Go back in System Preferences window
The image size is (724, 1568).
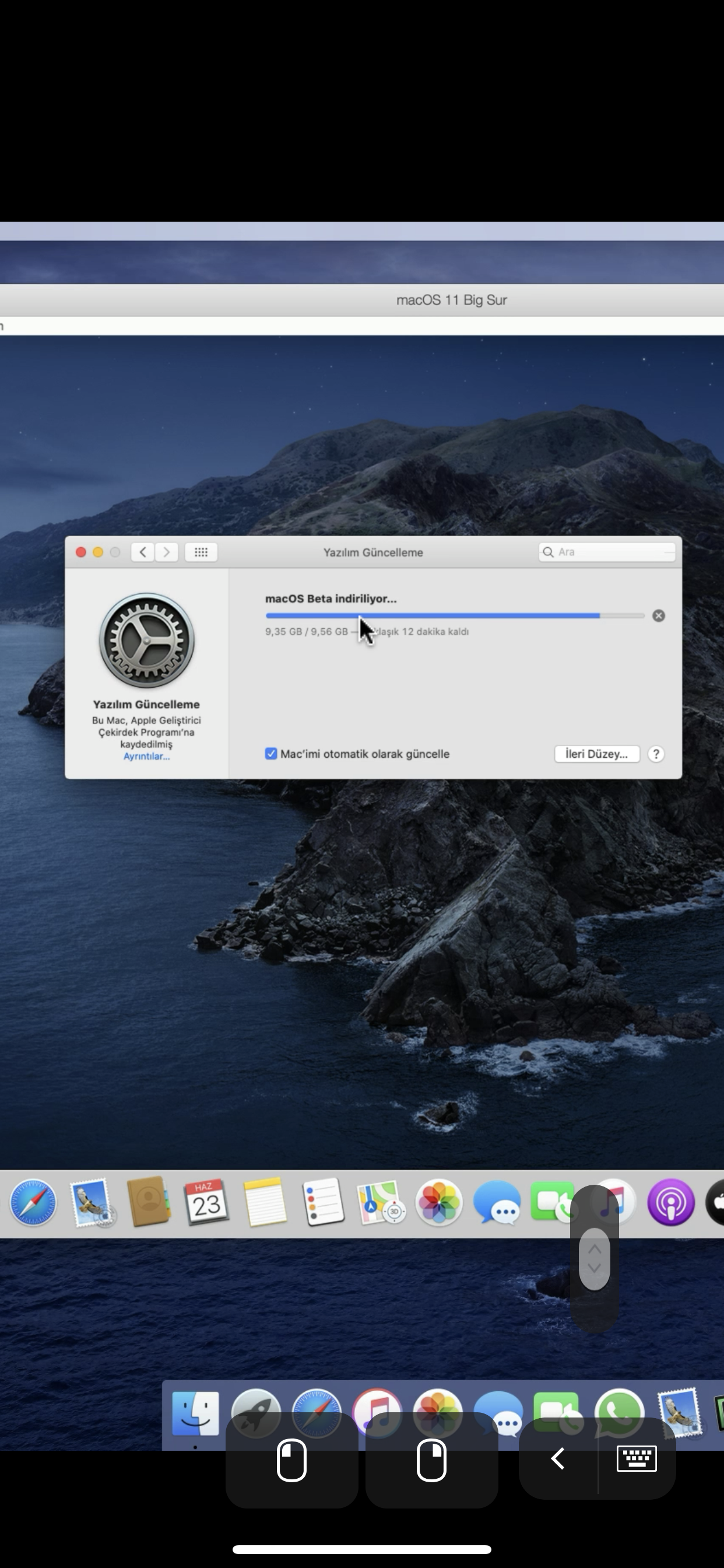point(142,552)
